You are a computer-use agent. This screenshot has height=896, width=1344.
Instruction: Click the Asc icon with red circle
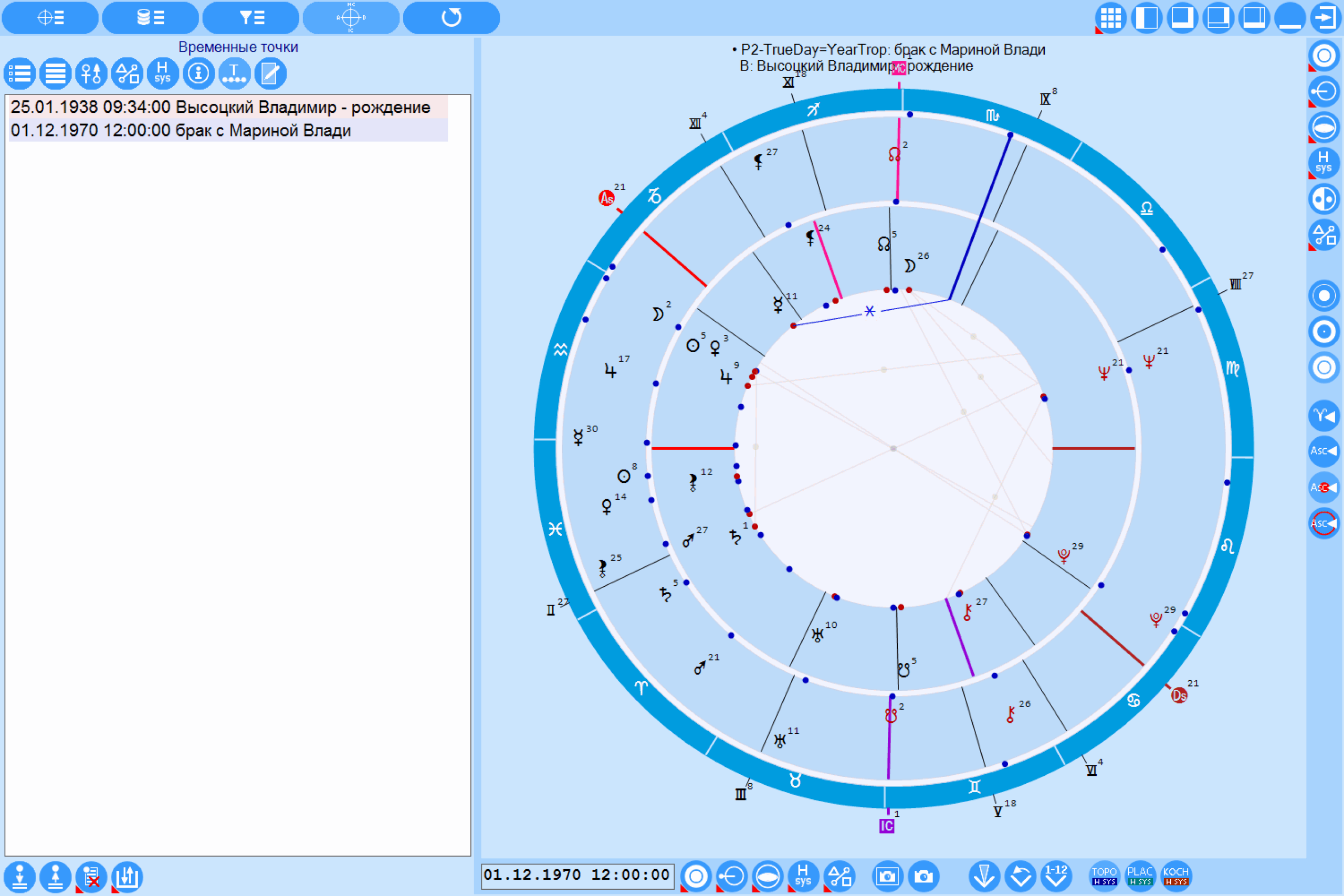[x=1324, y=523]
